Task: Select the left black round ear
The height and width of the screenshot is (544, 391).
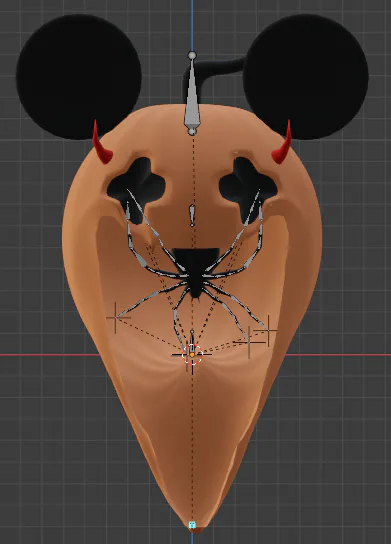Action: [x=78, y=77]
